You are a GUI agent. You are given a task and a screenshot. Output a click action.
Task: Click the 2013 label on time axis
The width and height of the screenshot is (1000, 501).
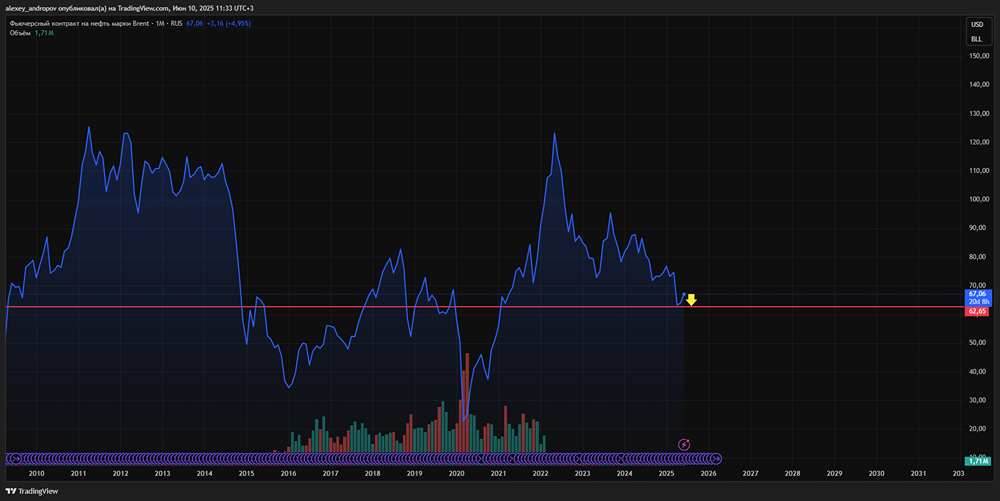click(x=163, y=474)
